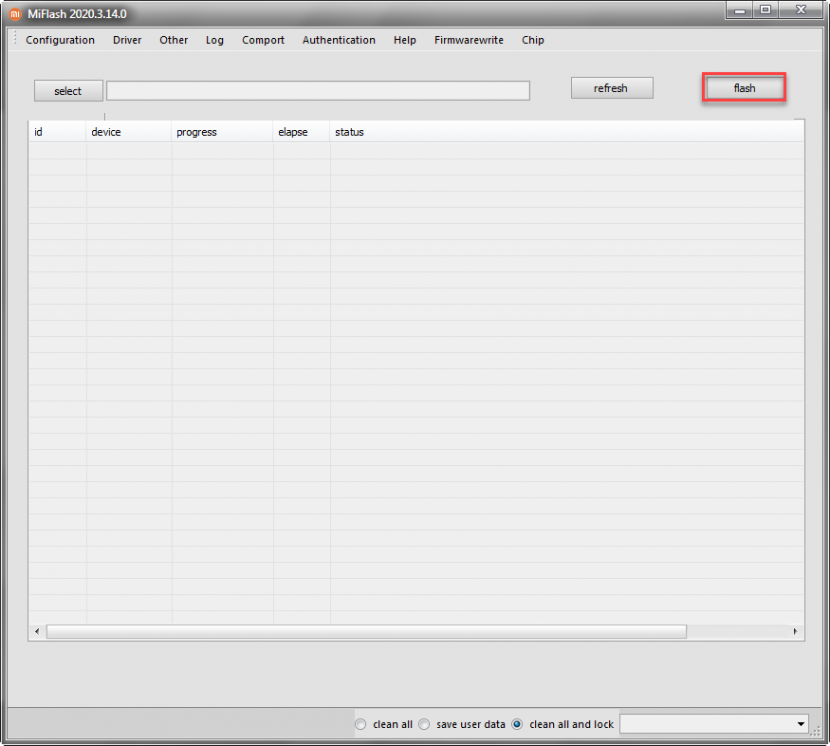Screen dimensions: 830x746
Task: Hit the refresh button
Action: (x=611, y=88)
